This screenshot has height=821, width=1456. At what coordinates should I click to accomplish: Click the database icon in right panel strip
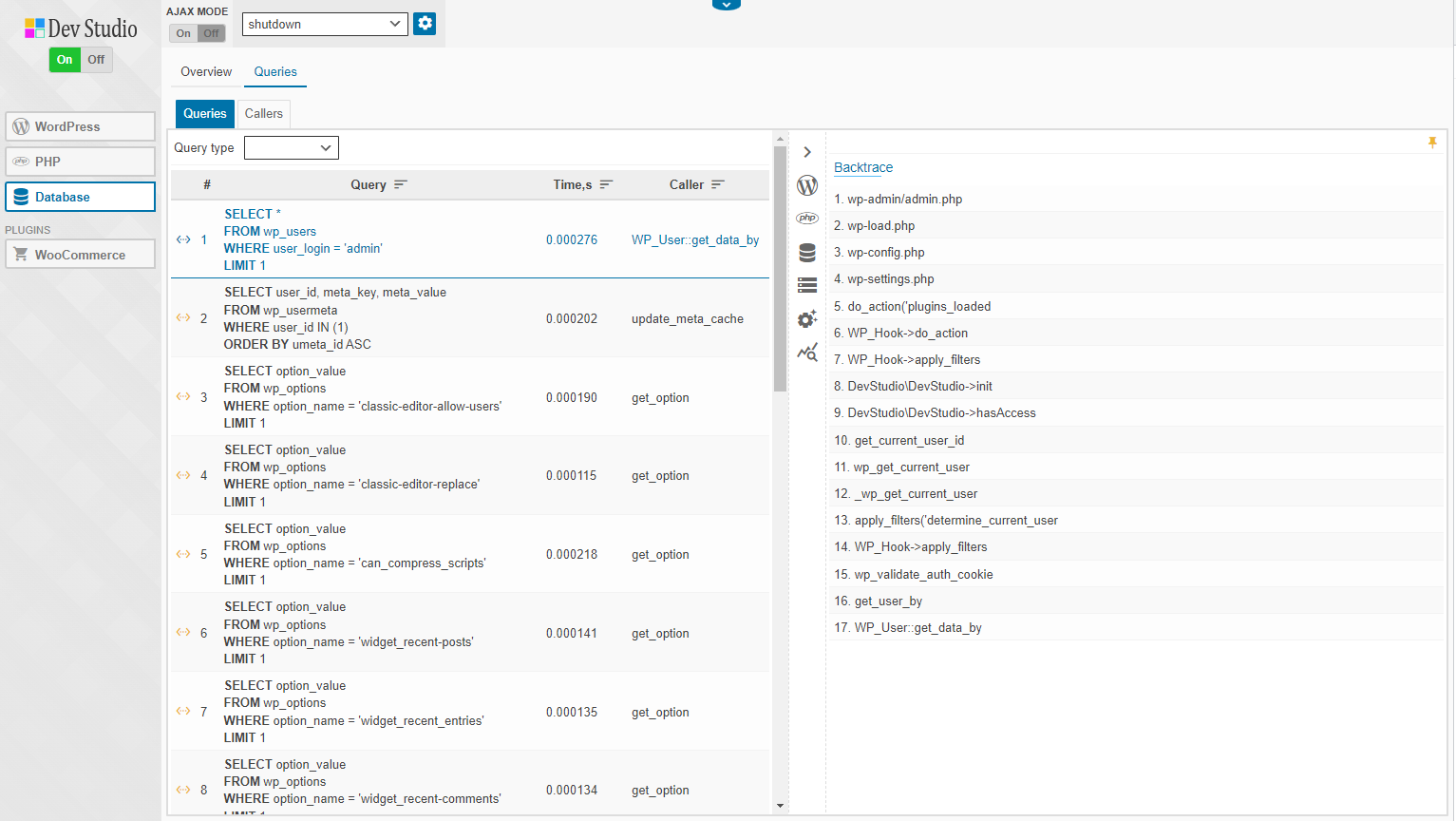807,252
